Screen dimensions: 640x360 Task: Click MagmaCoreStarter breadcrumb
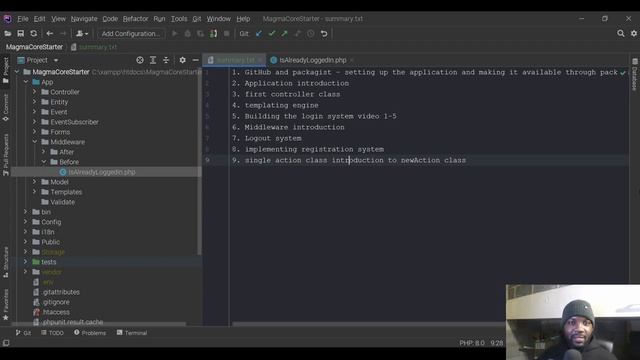coord(34,47)
